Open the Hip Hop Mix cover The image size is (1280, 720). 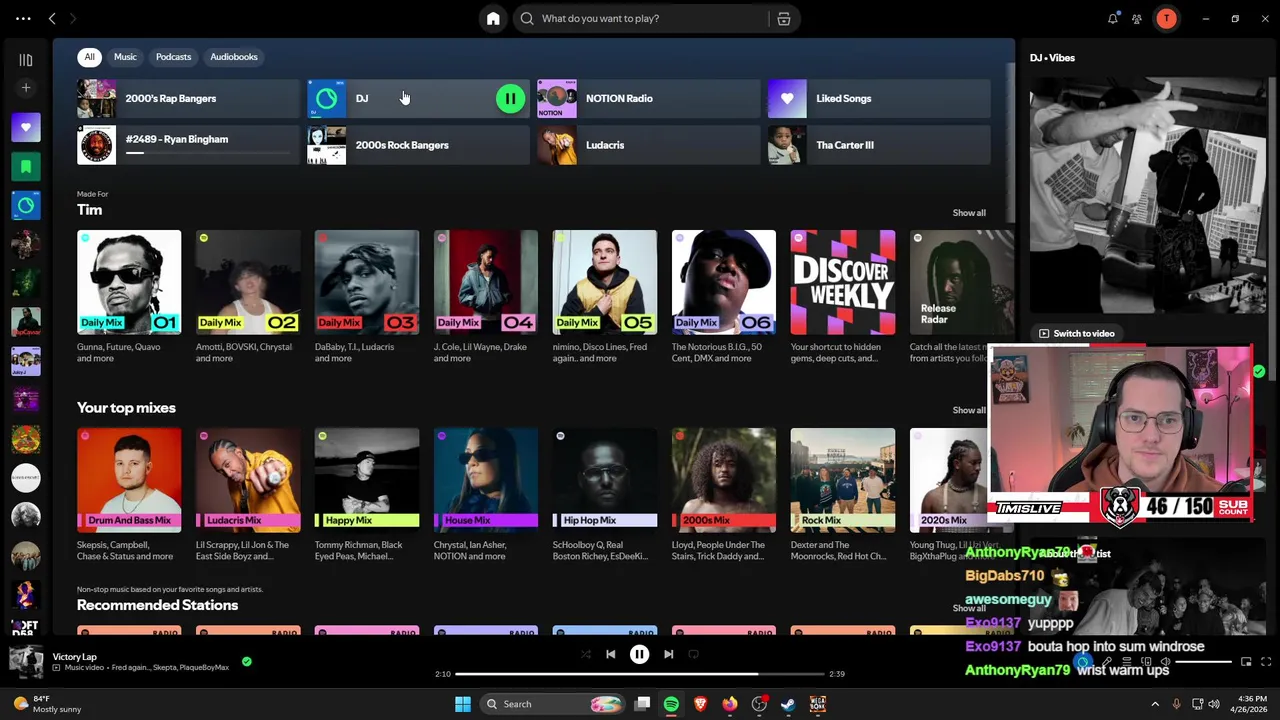[x=605, y=480]
